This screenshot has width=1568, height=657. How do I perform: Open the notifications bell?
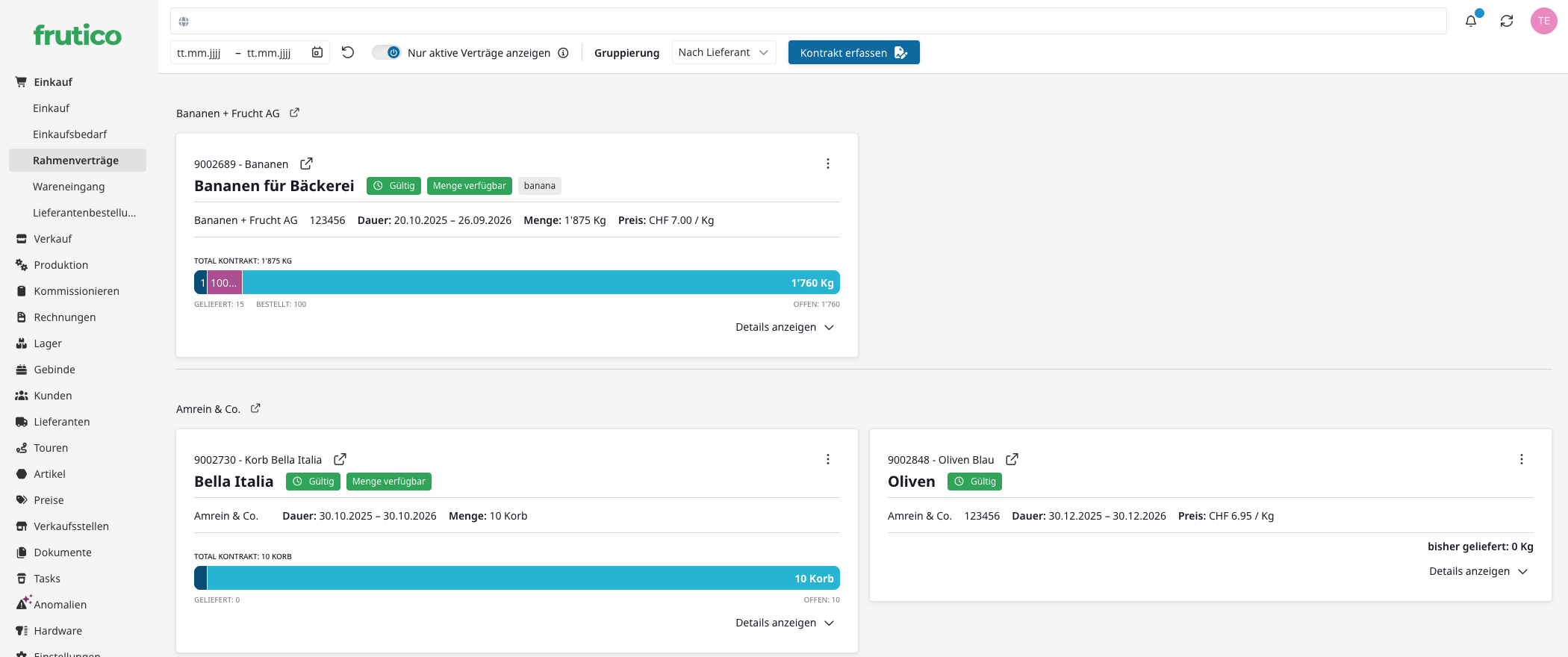[1471, 21]
